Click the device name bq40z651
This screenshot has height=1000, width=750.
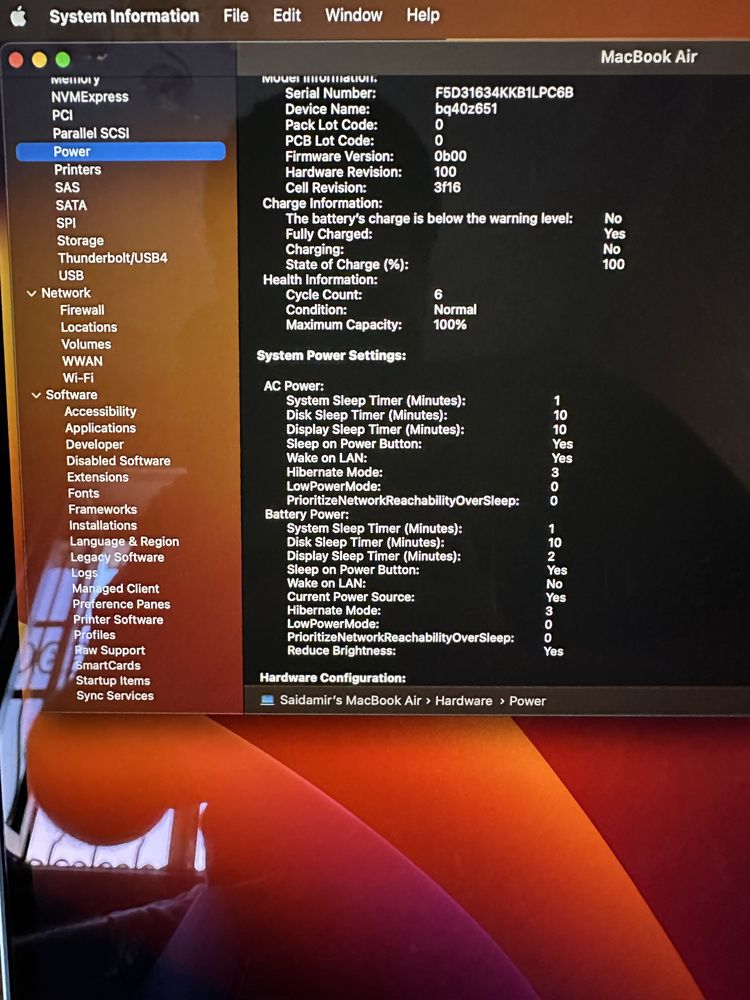coord(466,108)
